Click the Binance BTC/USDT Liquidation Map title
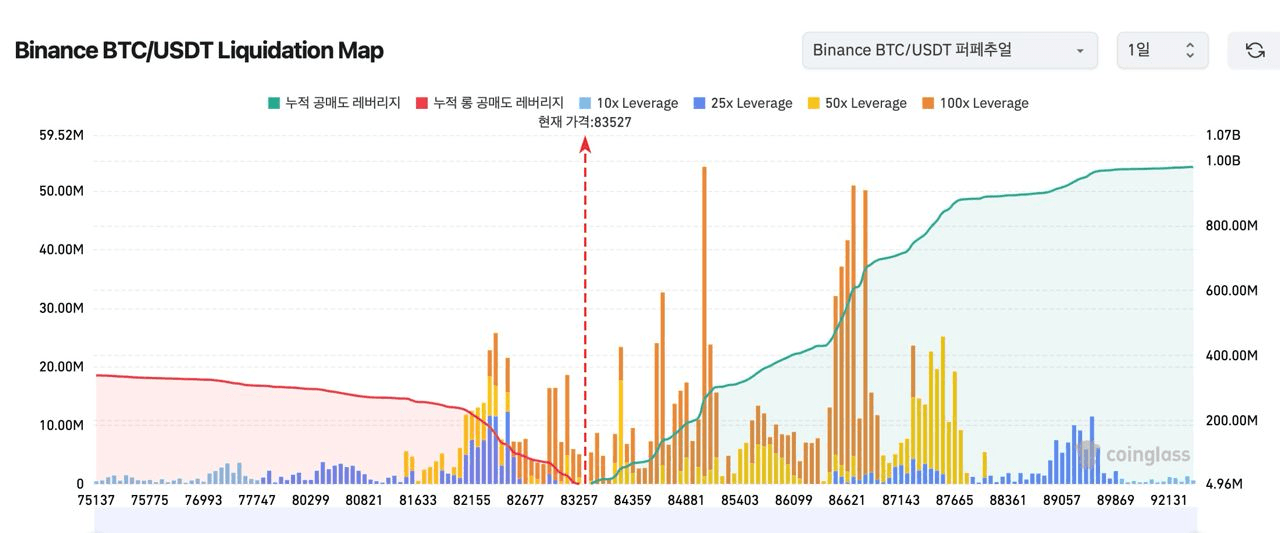The image size is (1280, 533). pos(199,50)
